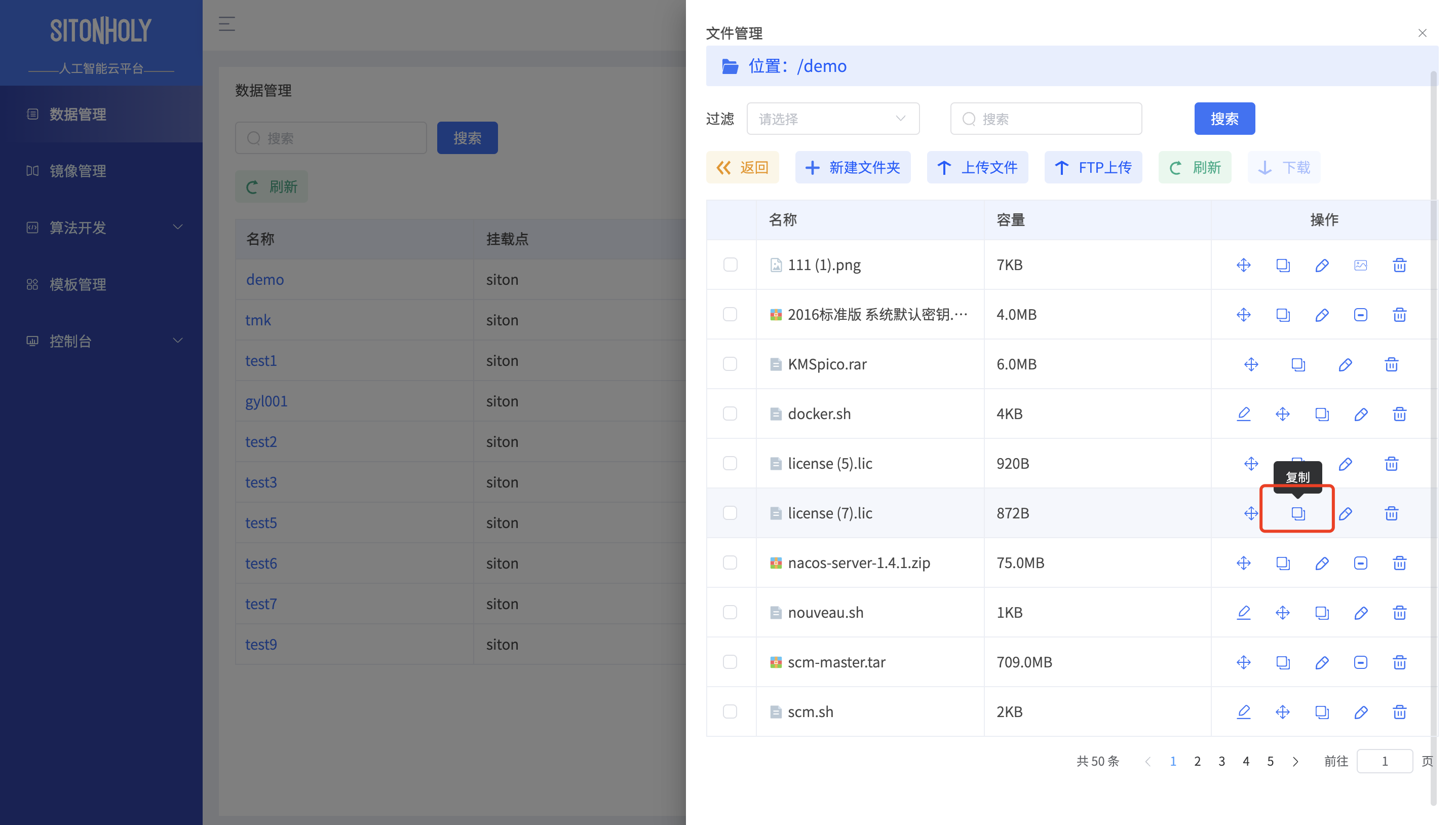Open the tmk link in 数据管理 table
The image size is (1456, 825).
[x=258, y=320]
